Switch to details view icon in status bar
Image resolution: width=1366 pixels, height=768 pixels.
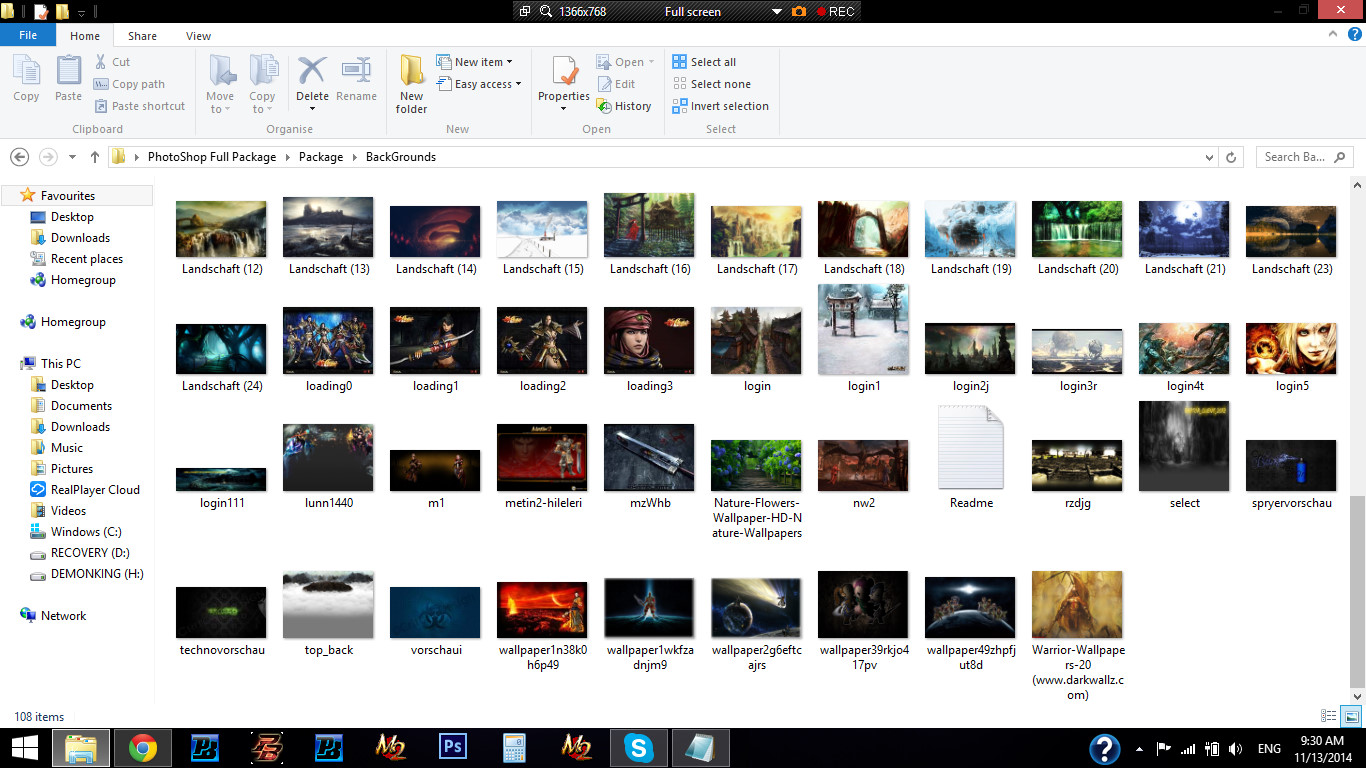click(1329, 716)
